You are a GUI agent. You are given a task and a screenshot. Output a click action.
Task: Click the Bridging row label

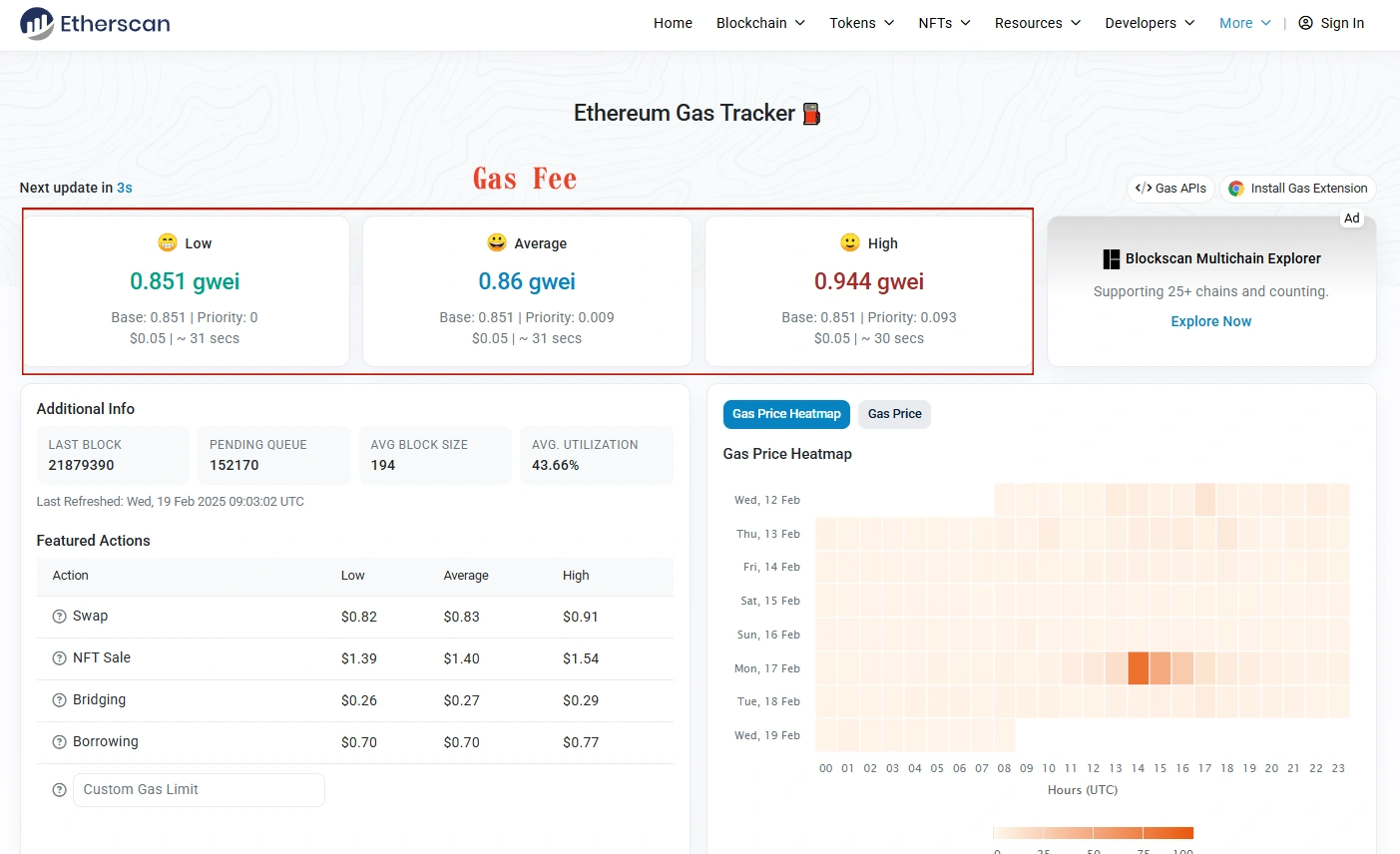[x=100, y=700]
